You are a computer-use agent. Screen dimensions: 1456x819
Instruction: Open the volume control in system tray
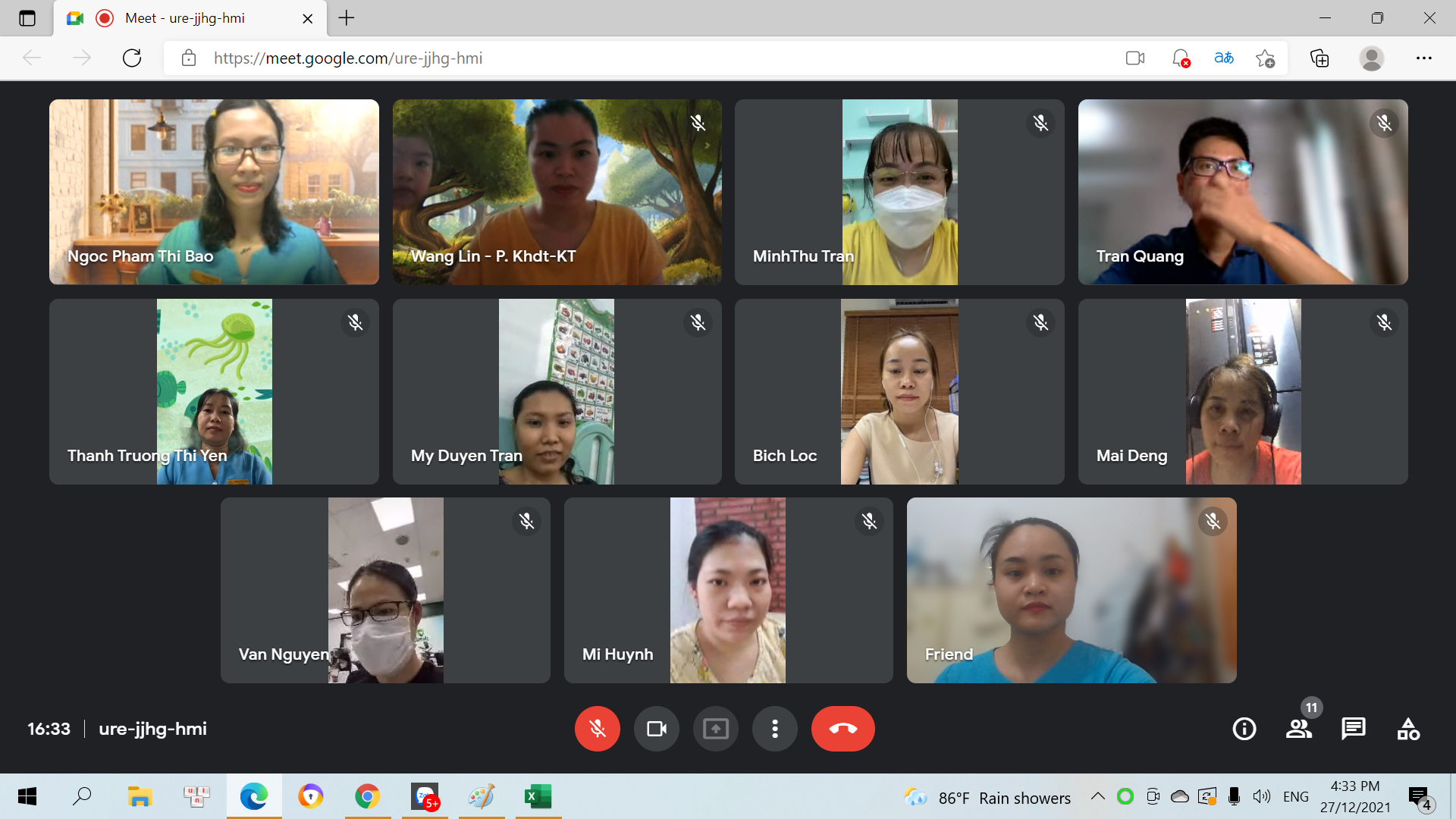pyautogui.click(x=1261, y=796)
